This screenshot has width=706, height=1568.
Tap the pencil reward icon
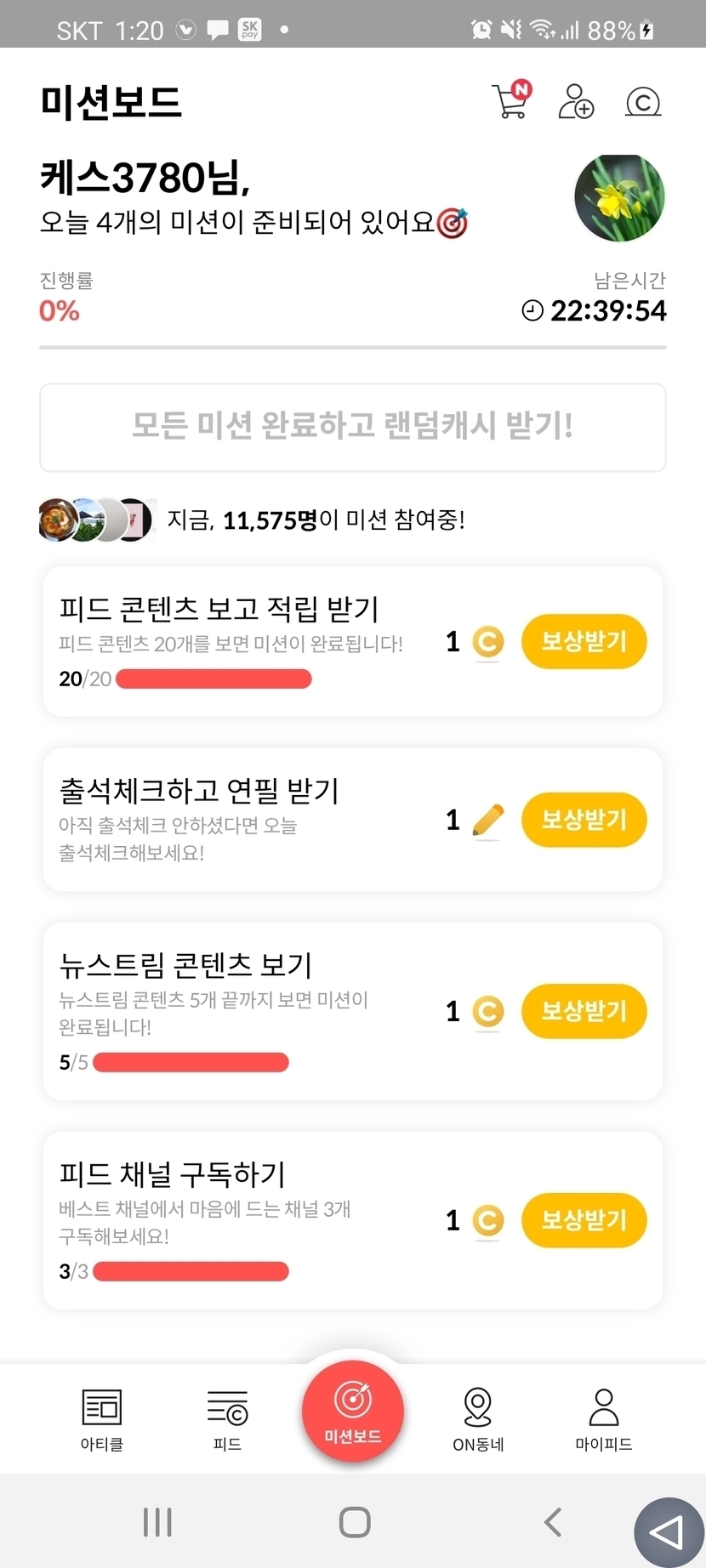click(487, 821)
